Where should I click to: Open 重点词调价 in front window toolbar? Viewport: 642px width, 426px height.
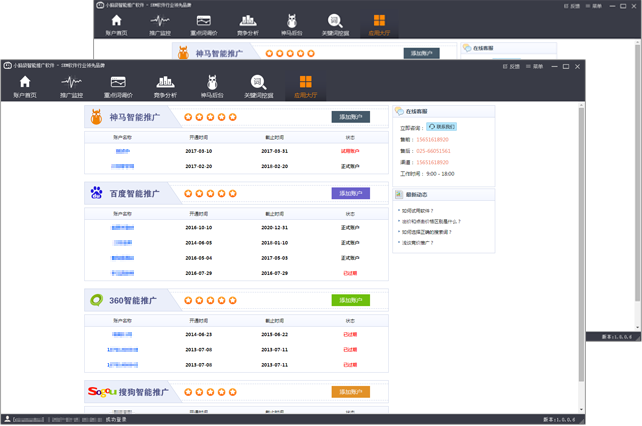tap(118, 86)
